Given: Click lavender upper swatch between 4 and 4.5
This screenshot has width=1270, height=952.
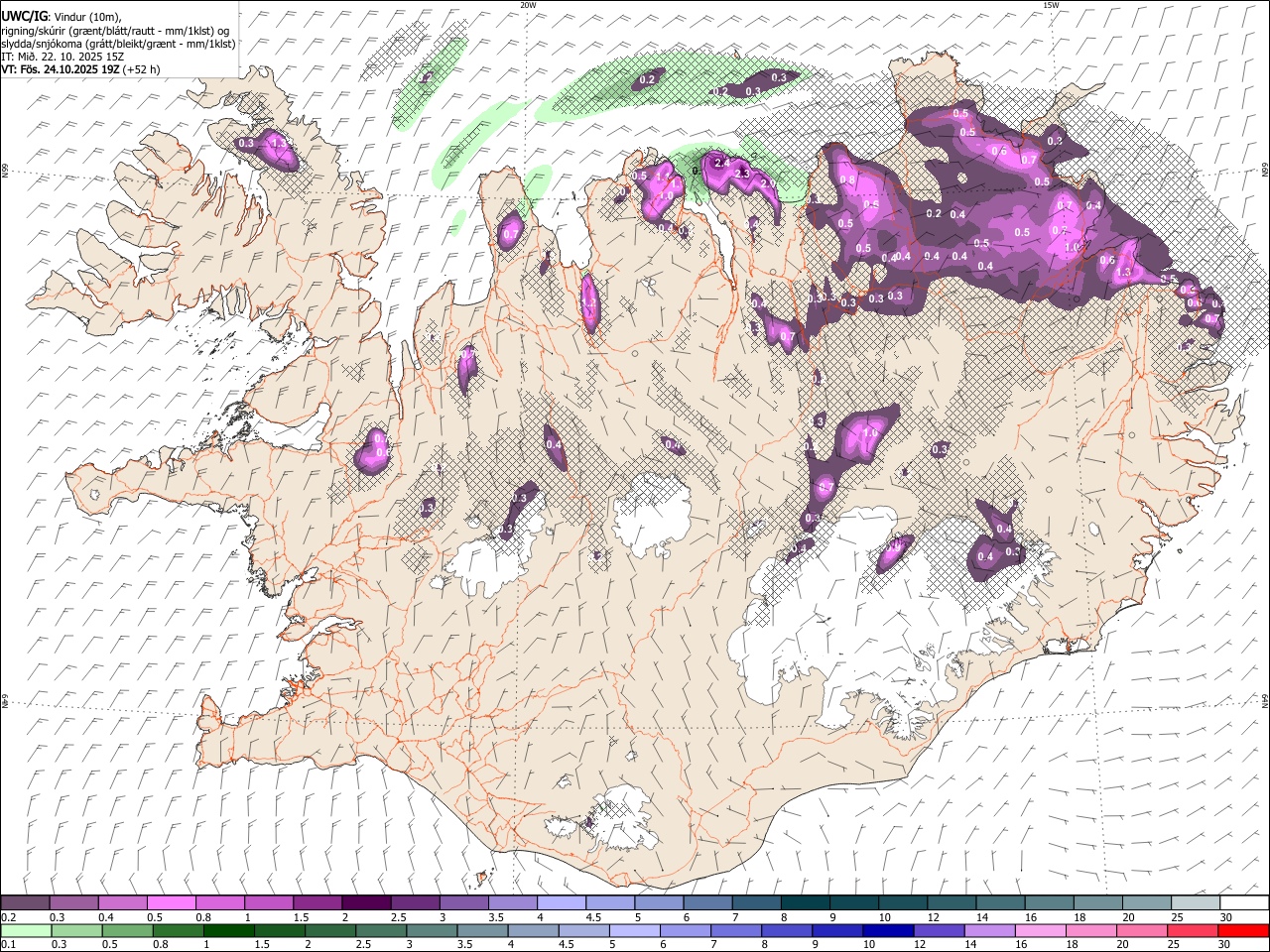Looking at the screenshot, I should 562,902.
